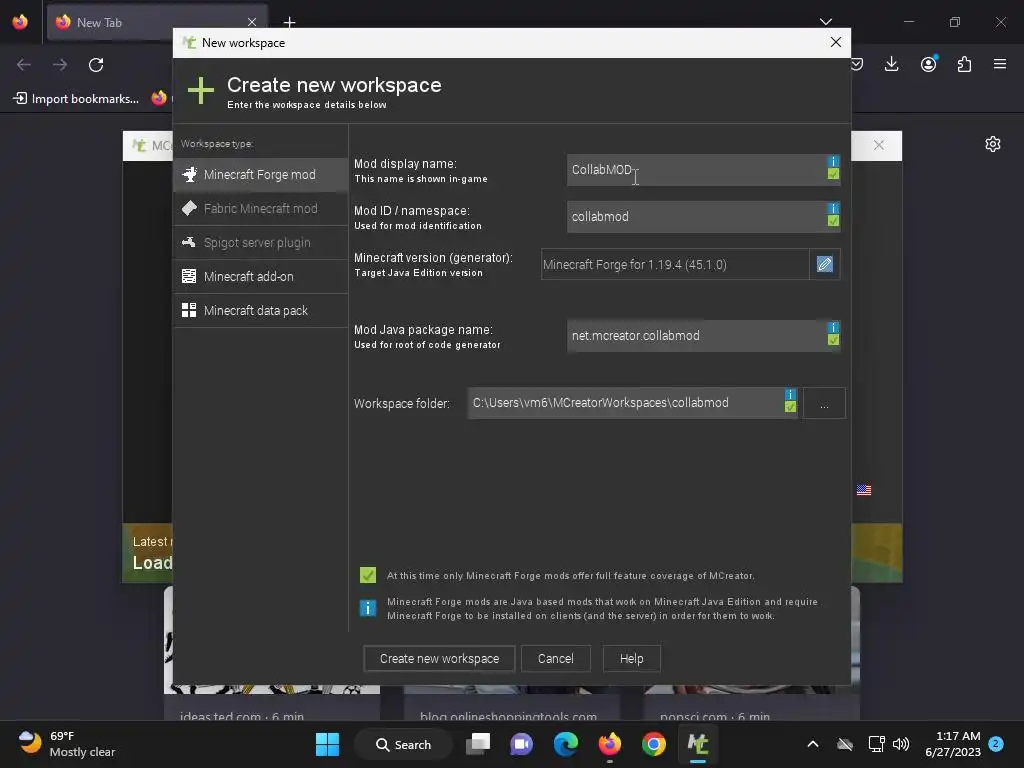1024x768 pixels.
Task: Open new tab page settings gear
Action: click(993, 144)
